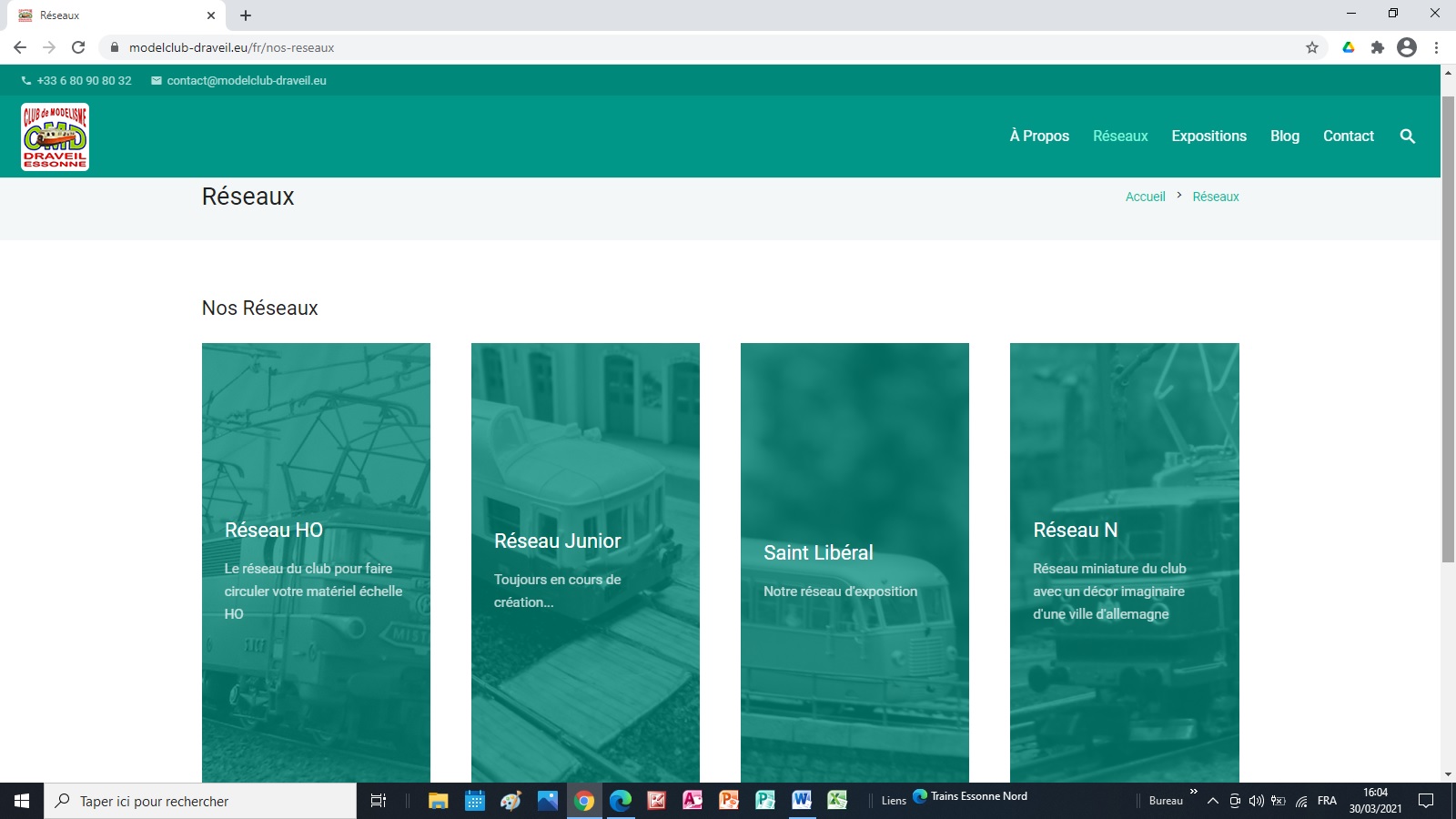
Task: Open a new browser tab
Action: point(246,15)
